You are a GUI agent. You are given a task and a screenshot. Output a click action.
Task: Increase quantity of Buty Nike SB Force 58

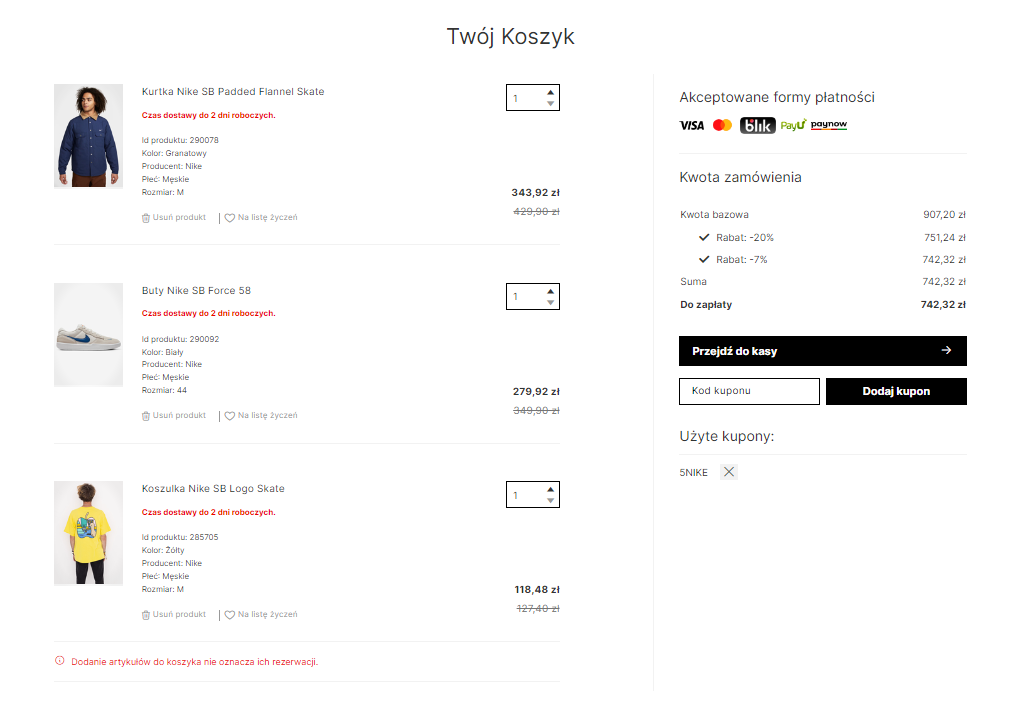tap(550, 291)
